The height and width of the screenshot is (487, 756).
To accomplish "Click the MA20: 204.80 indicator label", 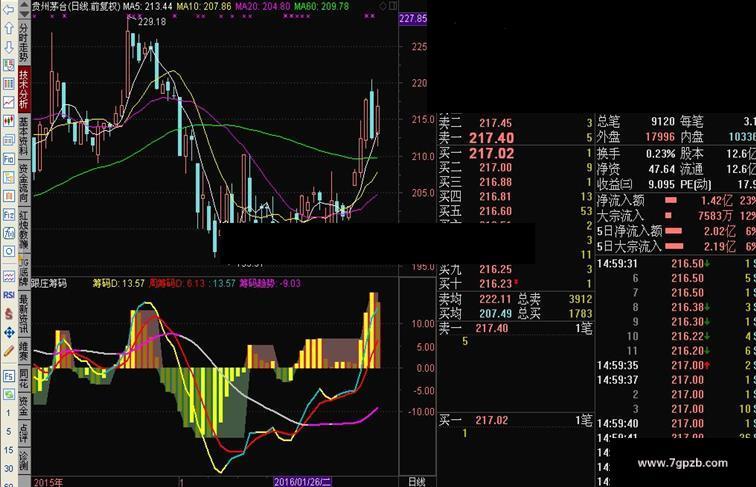I will click(263, 6).
